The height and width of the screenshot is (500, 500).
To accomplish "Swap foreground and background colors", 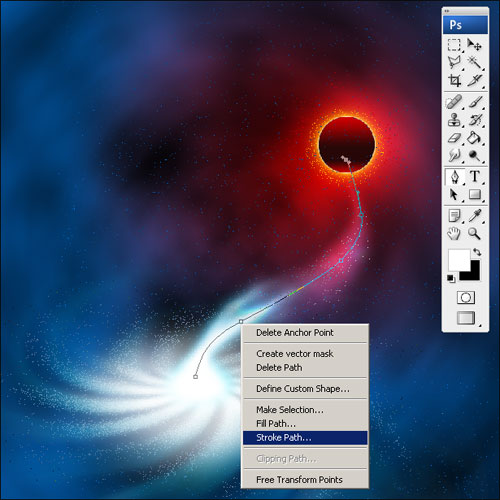I will 477,252.
